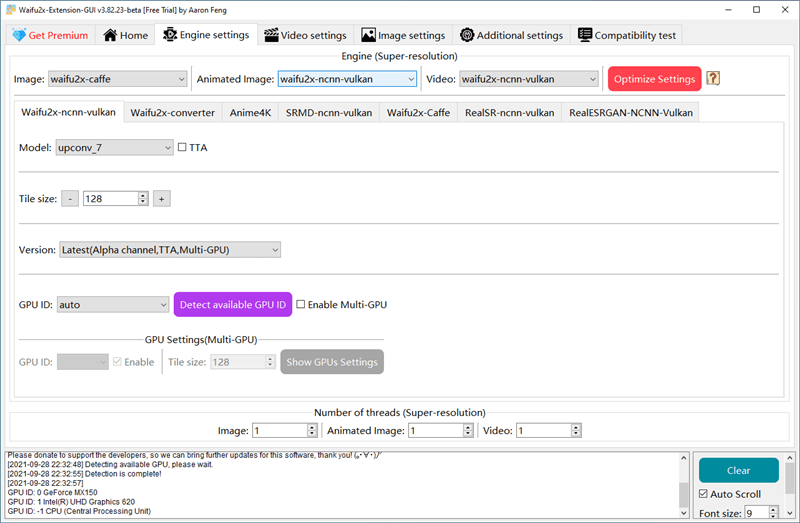Toggle the TTA checkbox
This screenshot has width=800, height=523.
tap(182, 147)
